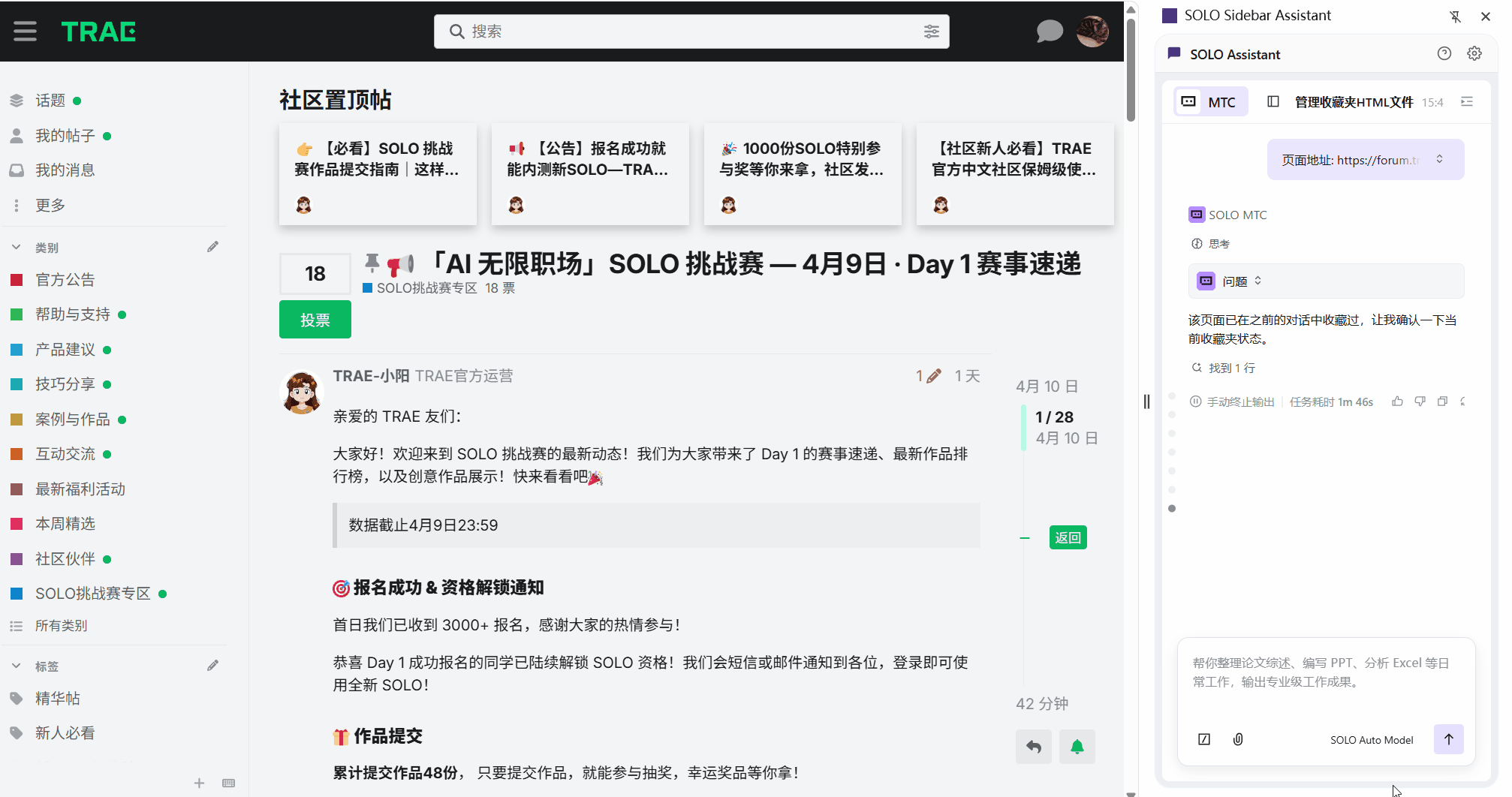Click the thumbs up feedback icon

1397,402
